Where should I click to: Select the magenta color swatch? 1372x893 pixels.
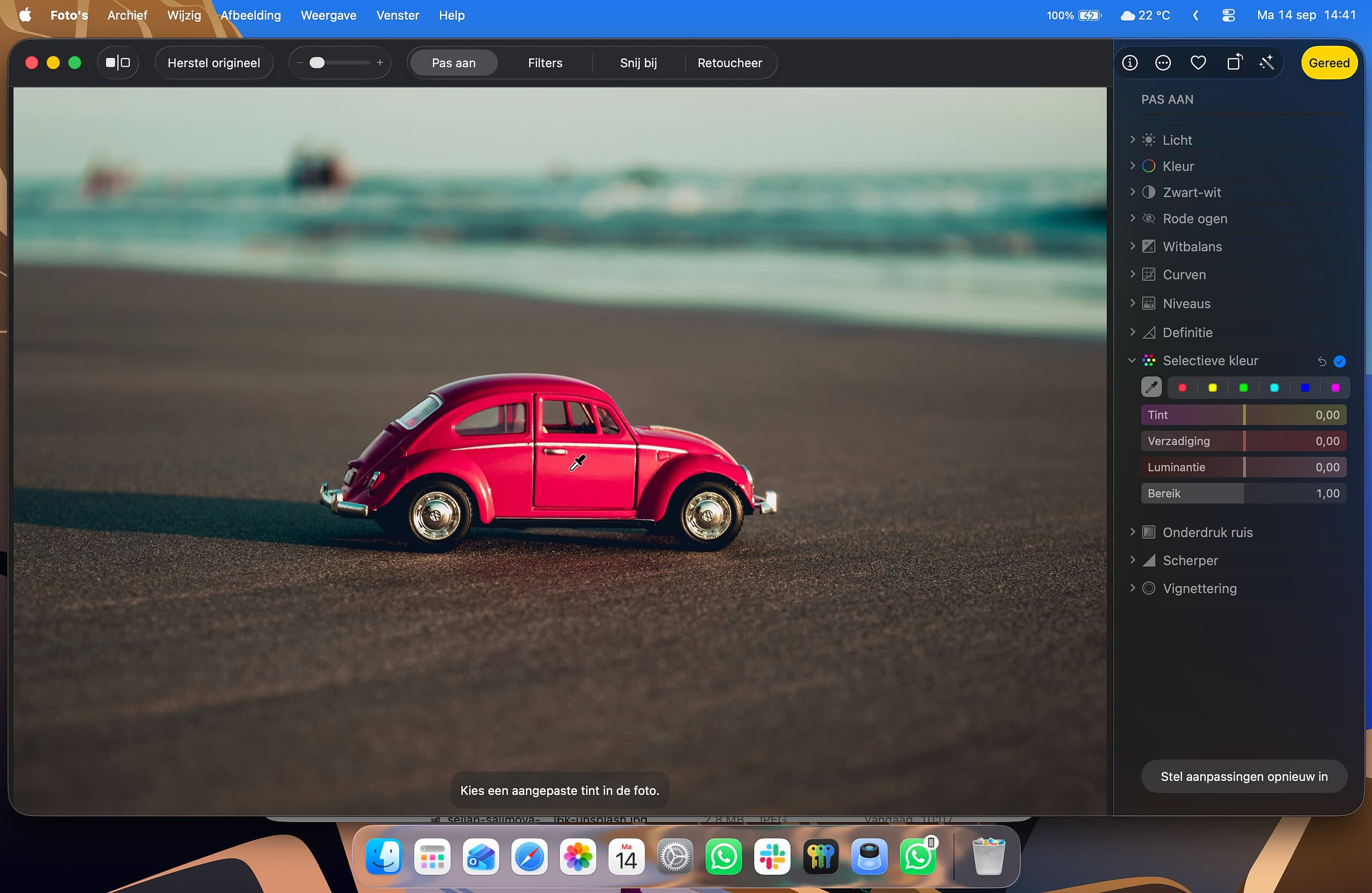[x=1336, y=388]
